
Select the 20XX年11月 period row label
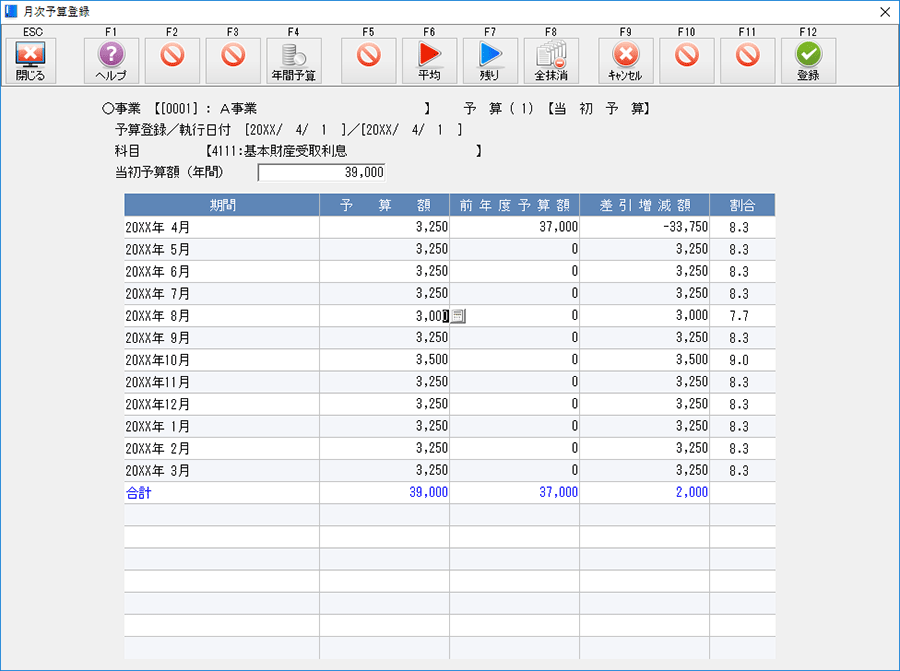[158, 382]
